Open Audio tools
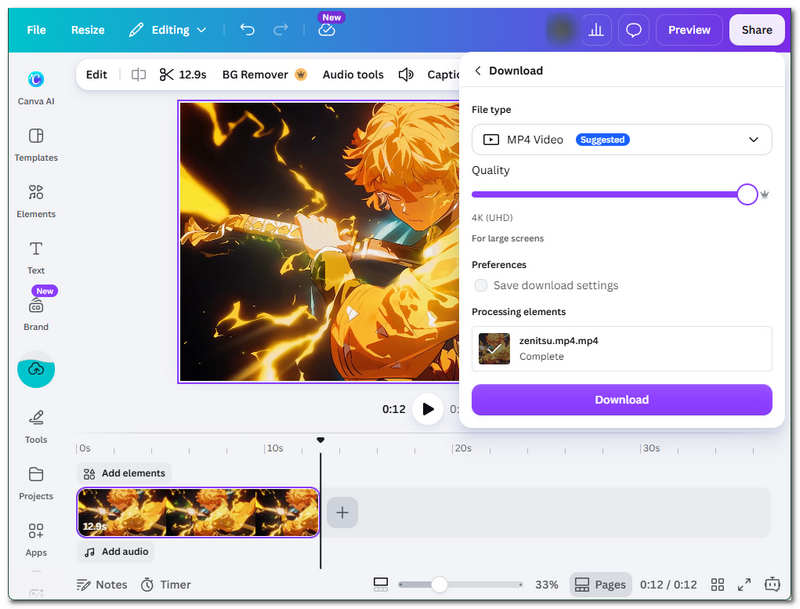Image resolution: width=800 pixels, height=609 pixels. click(x=353, y=75)
